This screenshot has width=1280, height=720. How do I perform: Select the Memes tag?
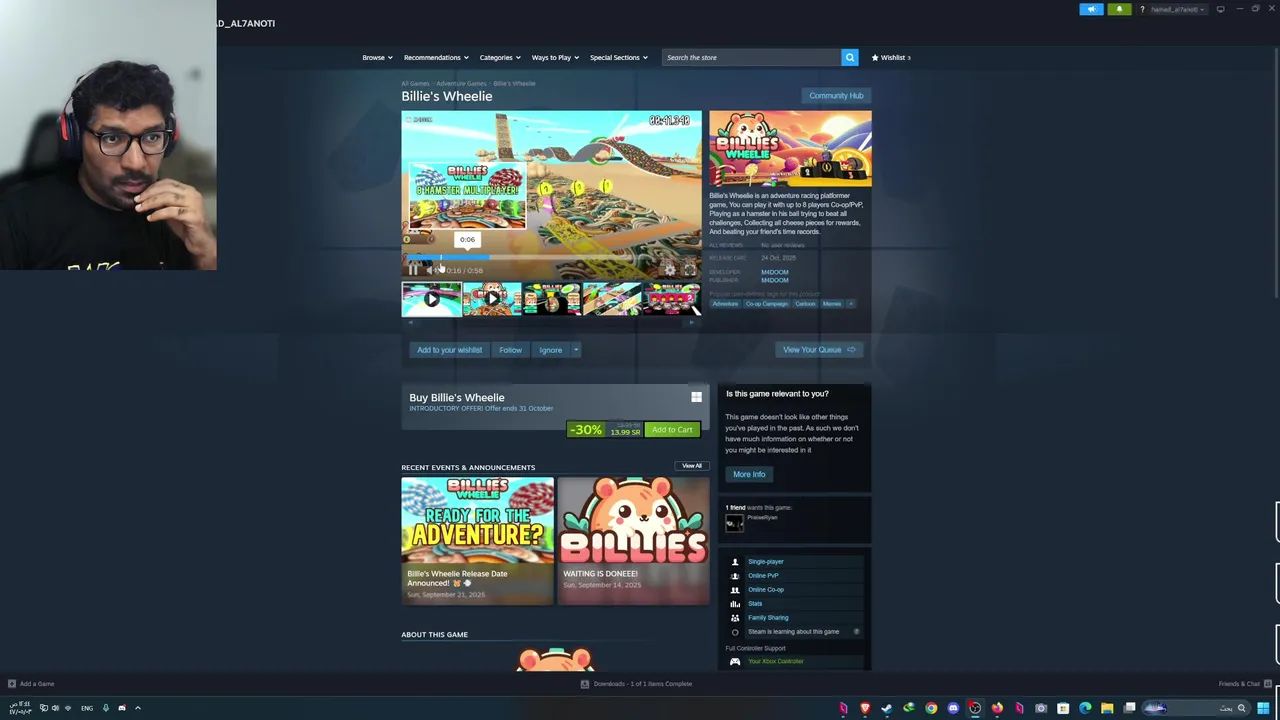[x=832, y=304]
